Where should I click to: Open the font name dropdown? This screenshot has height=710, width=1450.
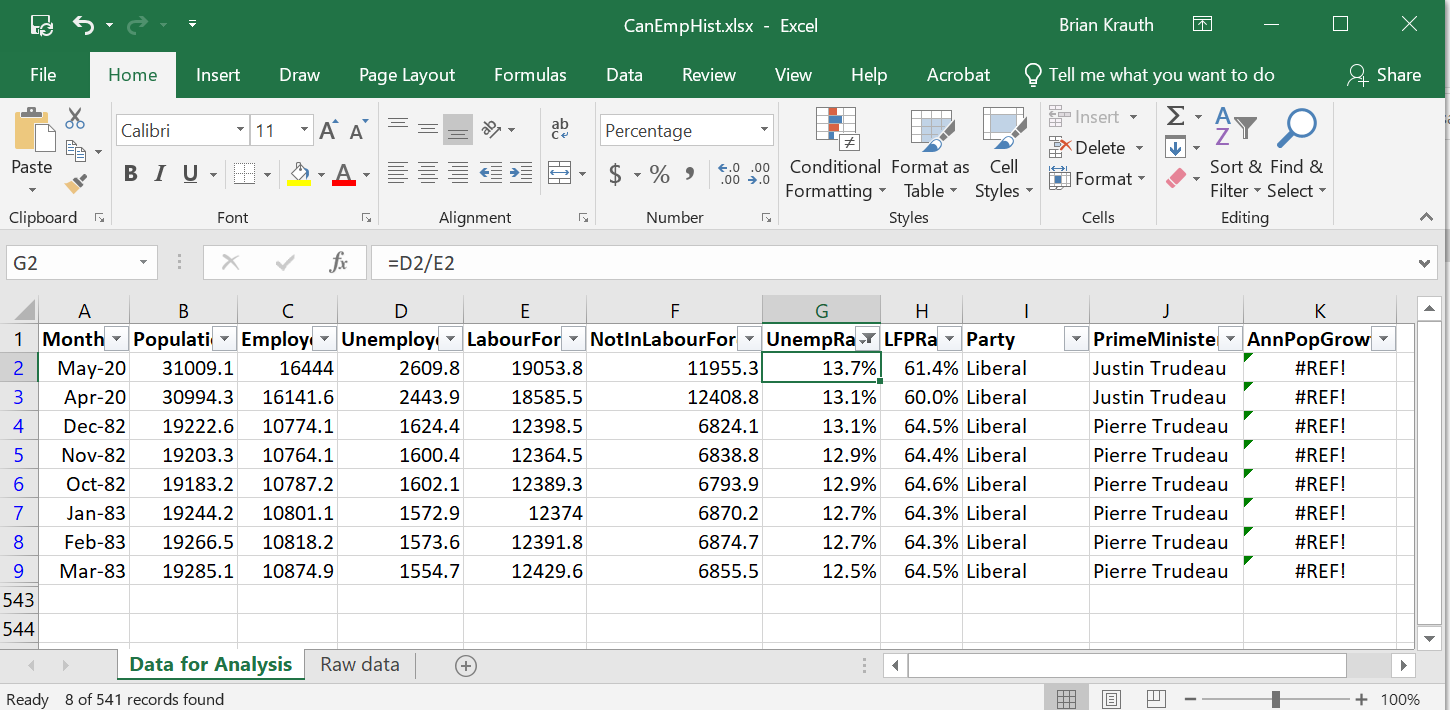tap(240, 129)
